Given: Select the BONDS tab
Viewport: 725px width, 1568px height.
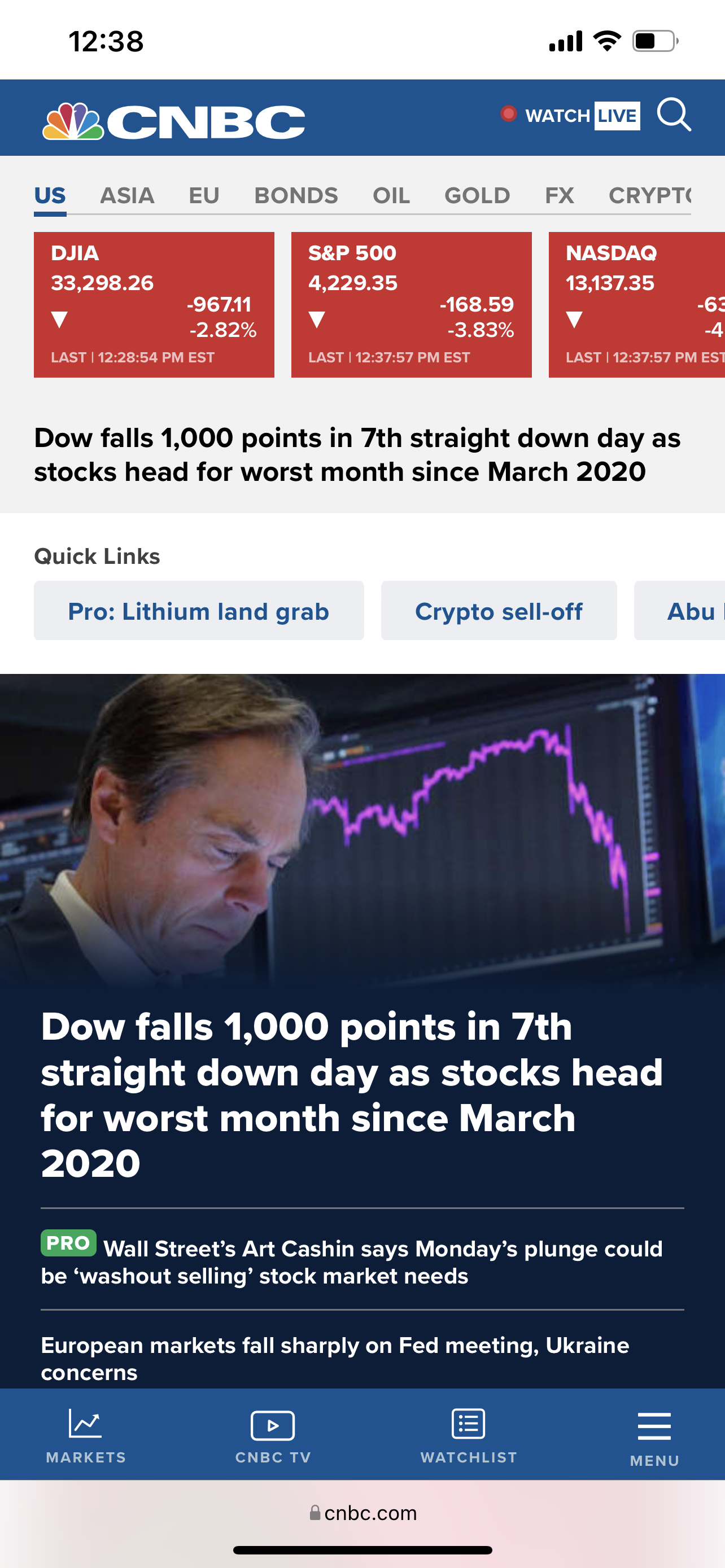Looking at the screenshot, I should (x=296, y=195).
